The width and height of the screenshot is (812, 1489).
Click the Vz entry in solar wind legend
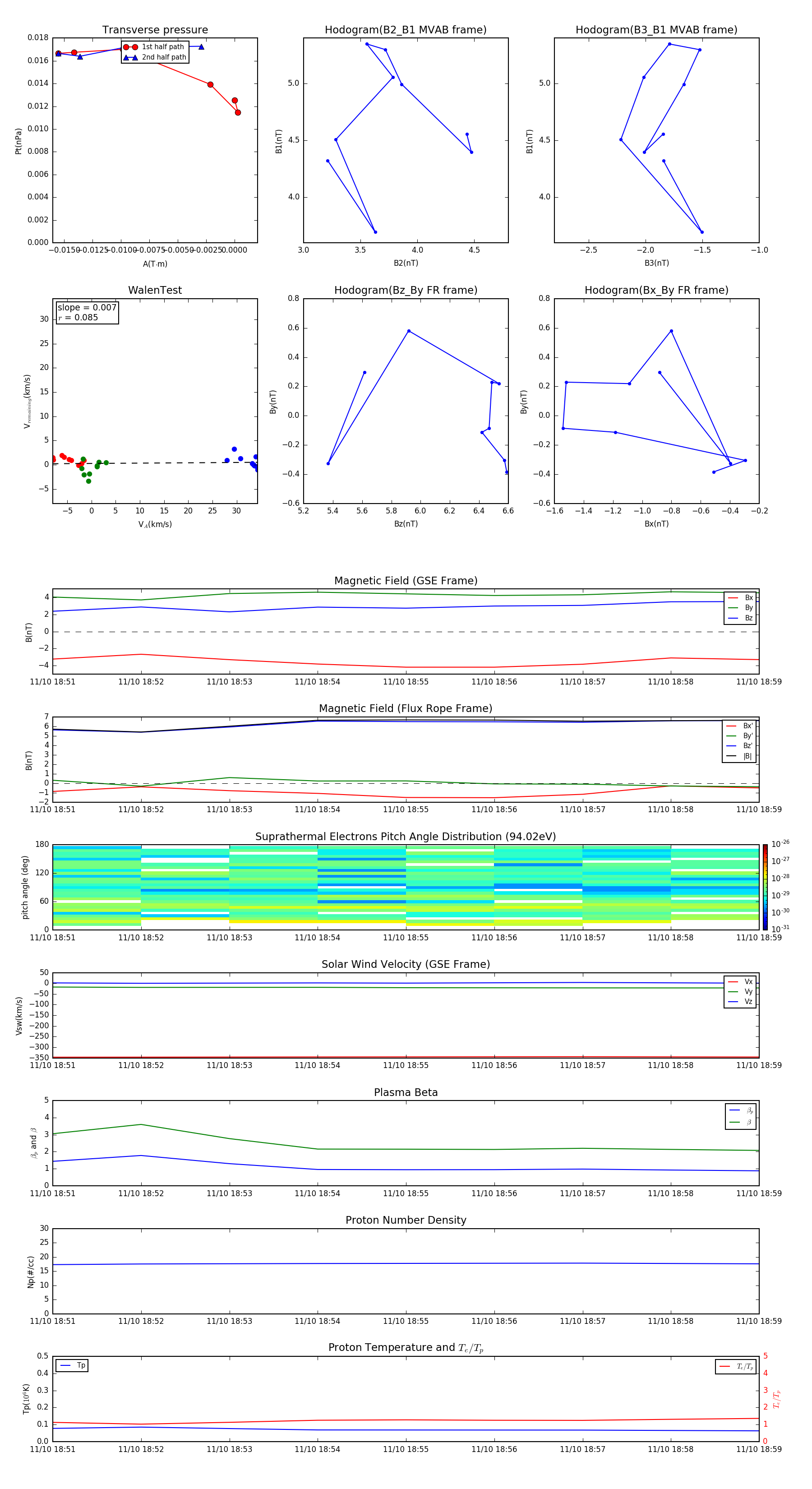[x=740, y=1002]
